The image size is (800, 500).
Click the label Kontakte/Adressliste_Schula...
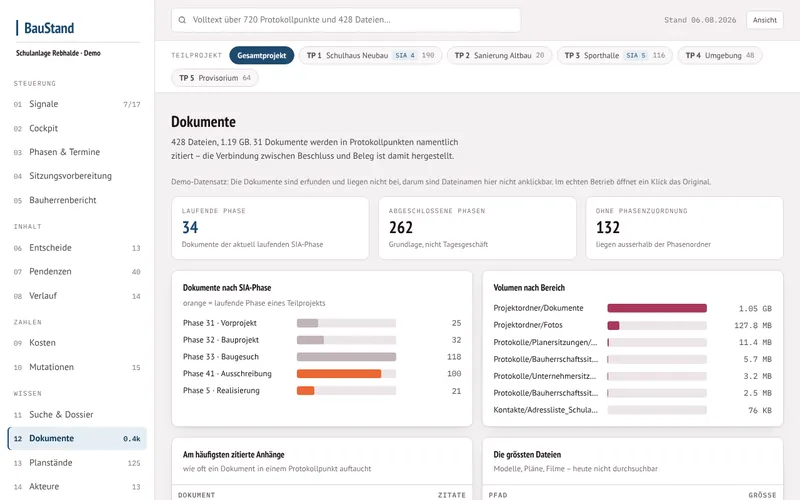[545, 410]
